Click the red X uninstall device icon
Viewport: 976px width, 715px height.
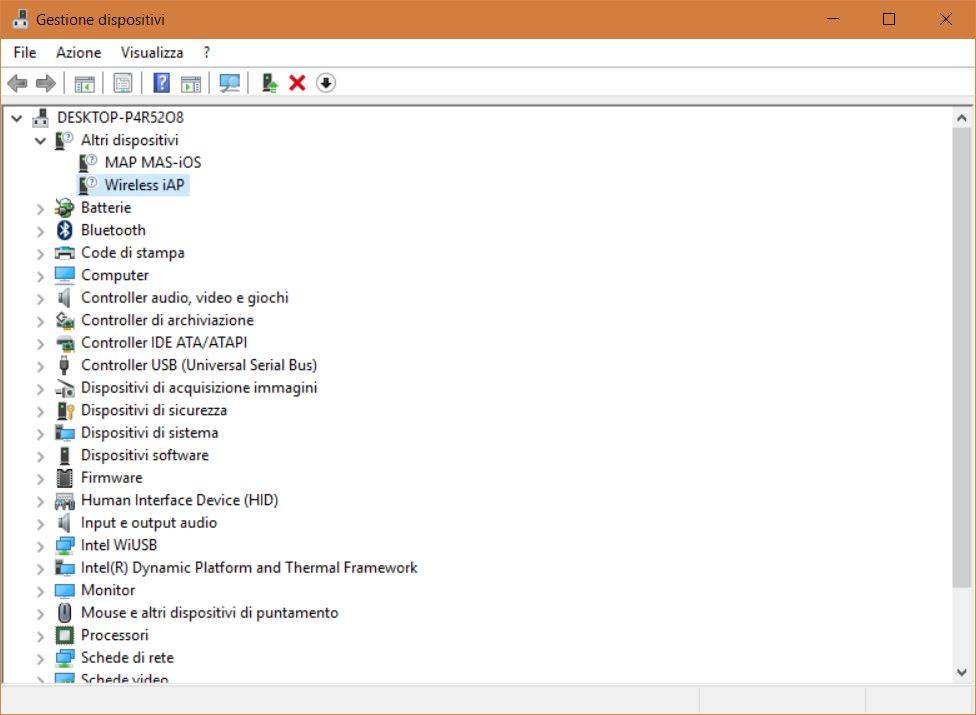coord(297,83)
